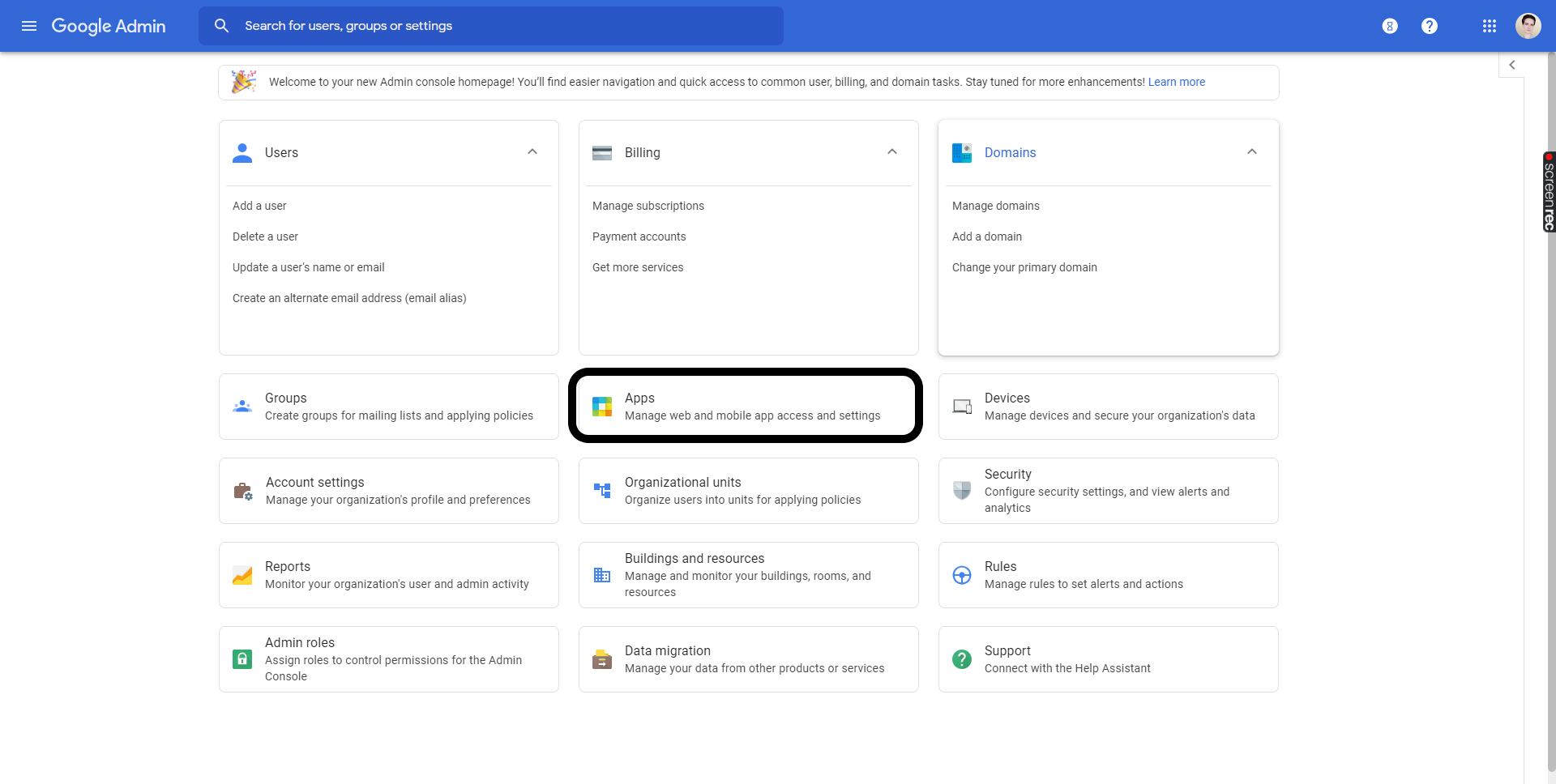
Task: Select Add a domain
Action: 987,236
